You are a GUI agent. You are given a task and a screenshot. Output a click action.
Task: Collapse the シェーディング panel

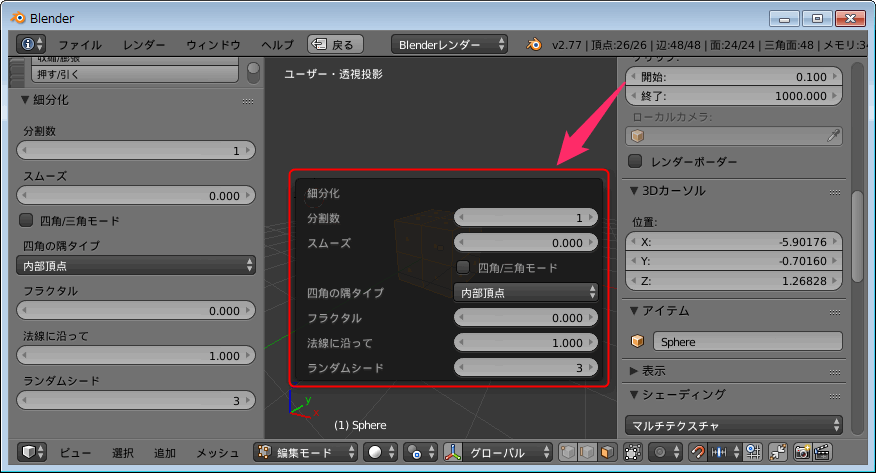click(634, 394)
